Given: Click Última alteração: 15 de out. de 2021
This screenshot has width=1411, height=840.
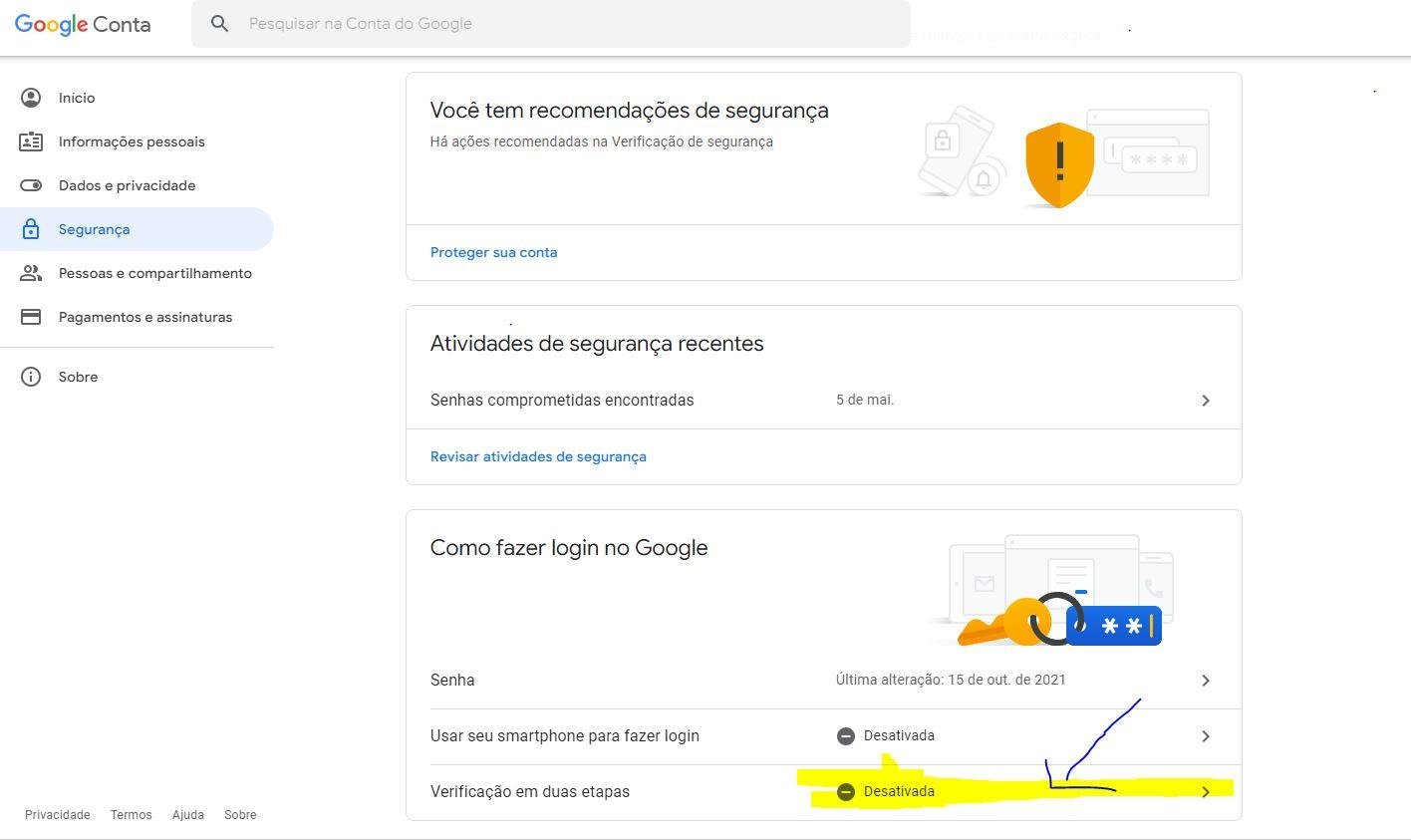Looking at the screenshot, I should [x=951, y=681].
